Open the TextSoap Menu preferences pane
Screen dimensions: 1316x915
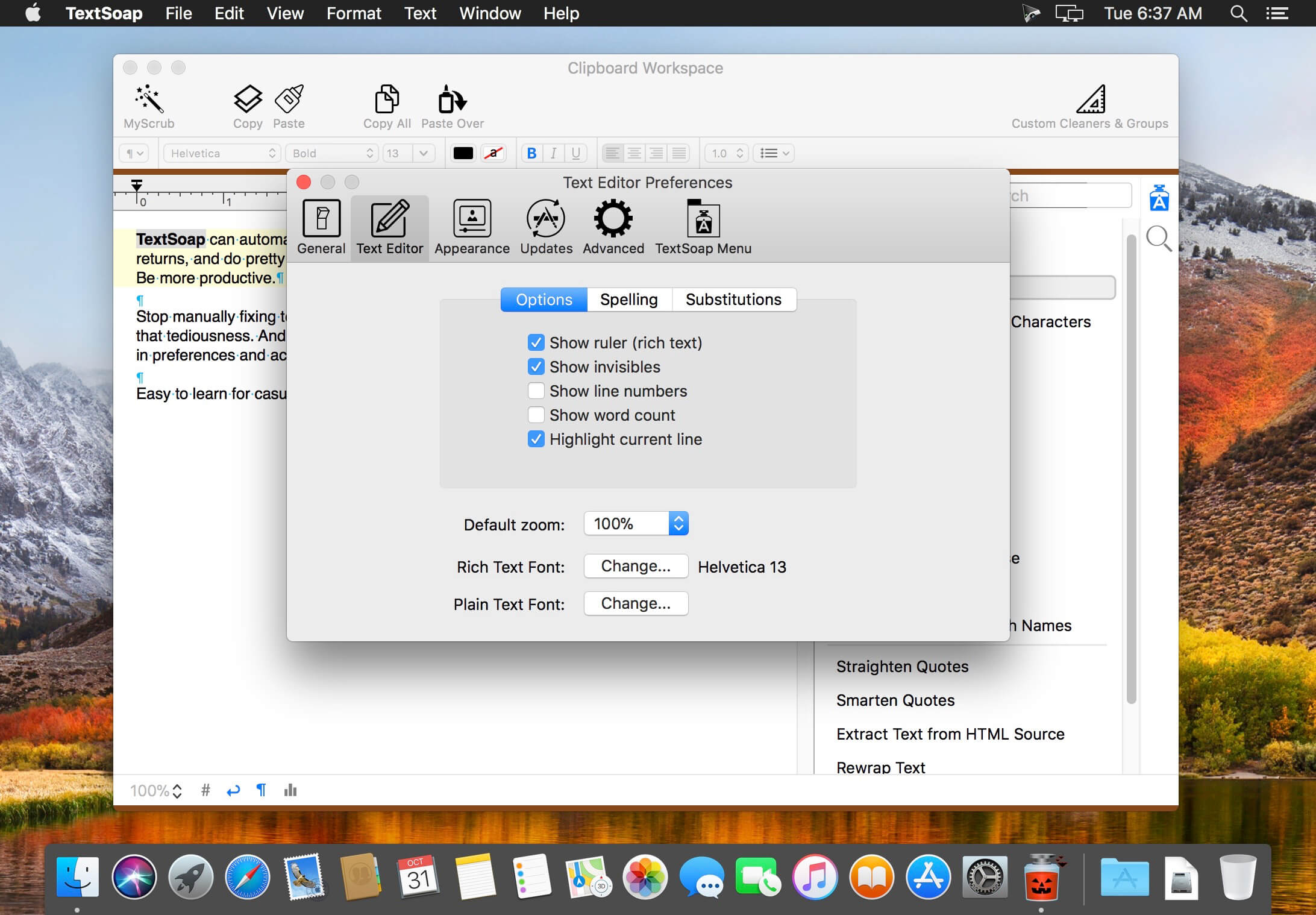(703, 226)
